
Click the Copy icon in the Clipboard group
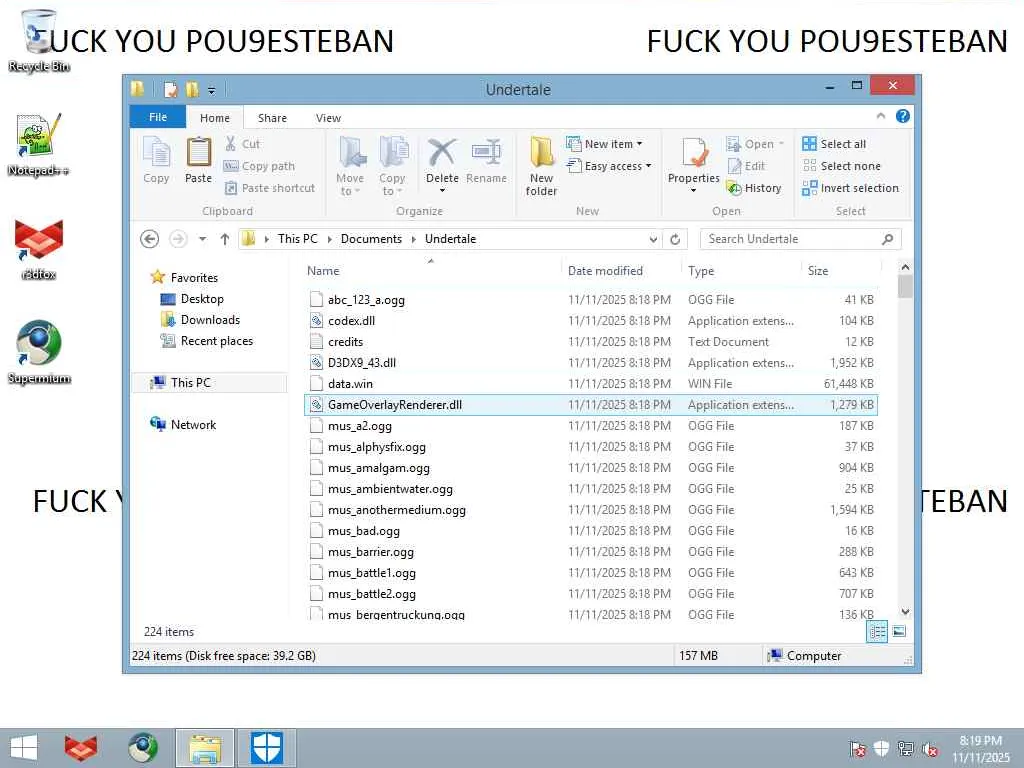(156, 161)
